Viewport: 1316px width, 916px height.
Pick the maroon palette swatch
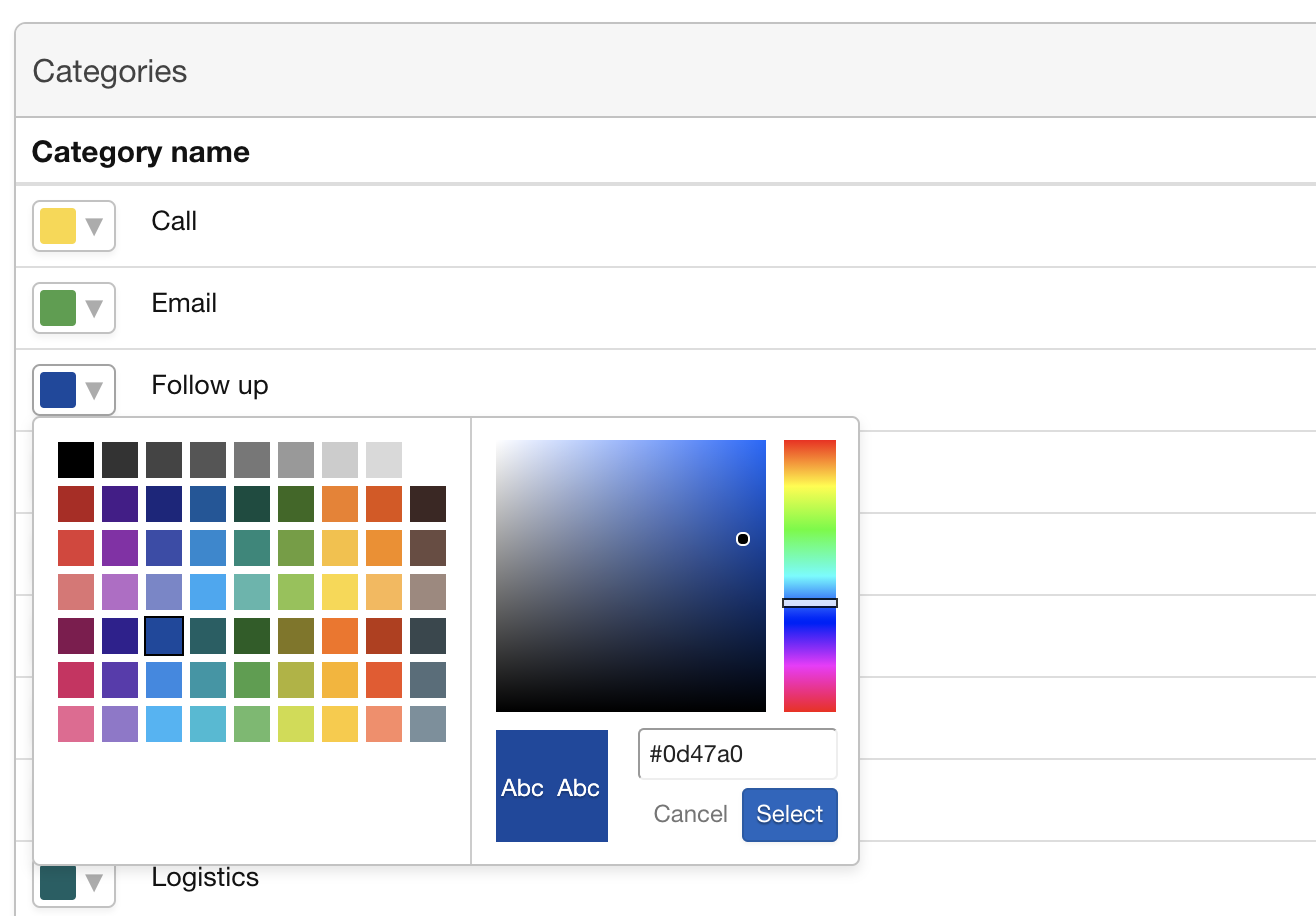pos(76,636)
